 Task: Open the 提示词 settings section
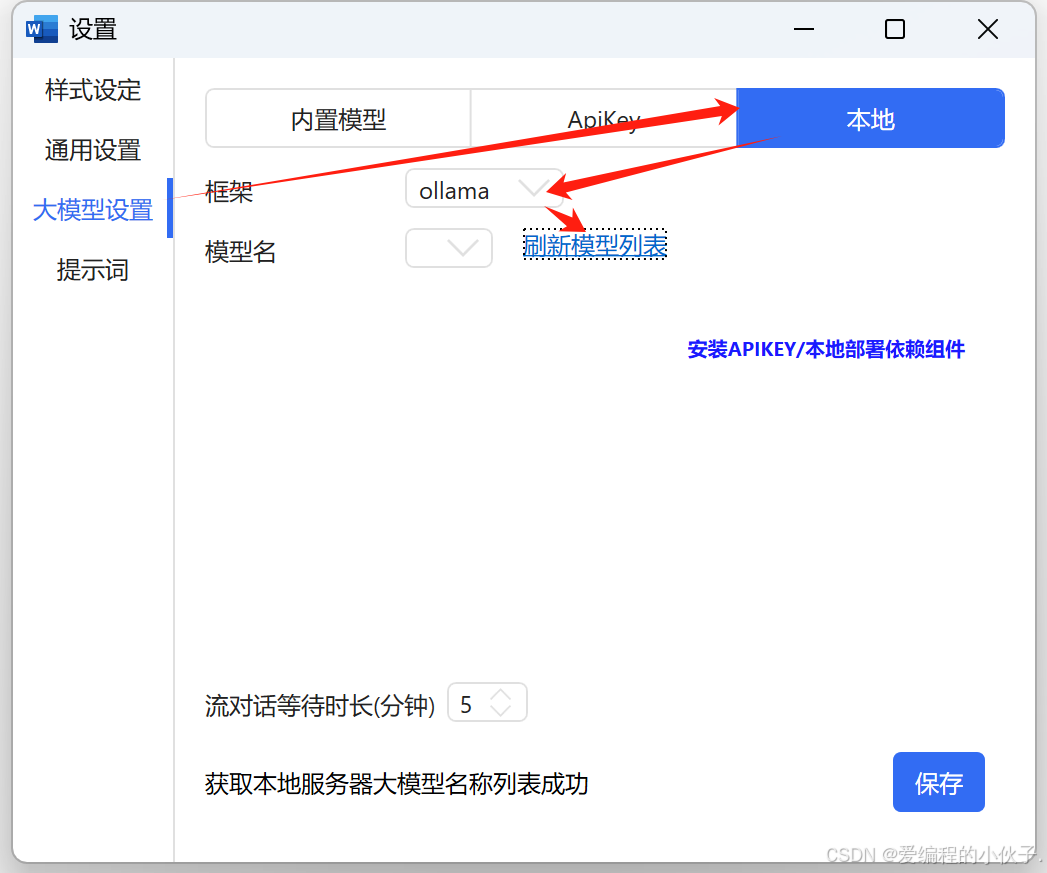click(x=90, y=269)
